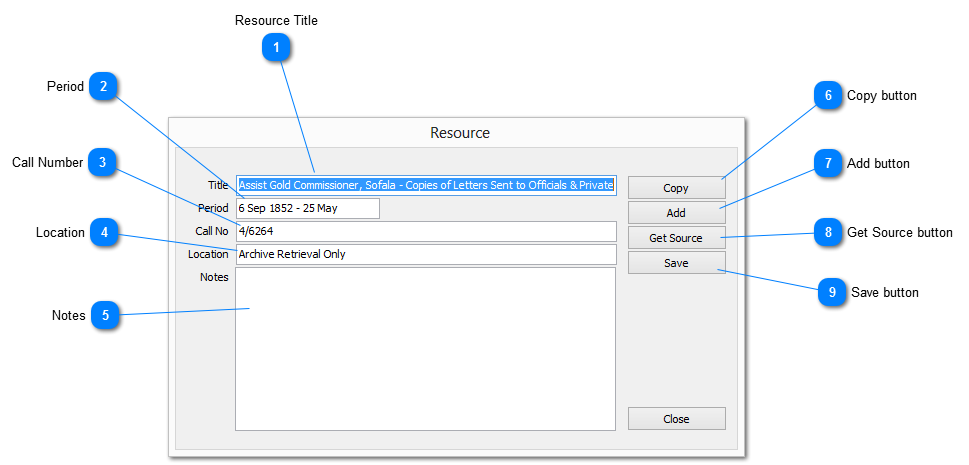Select callout marker 3 for Call Number

(x=103, y=162)
